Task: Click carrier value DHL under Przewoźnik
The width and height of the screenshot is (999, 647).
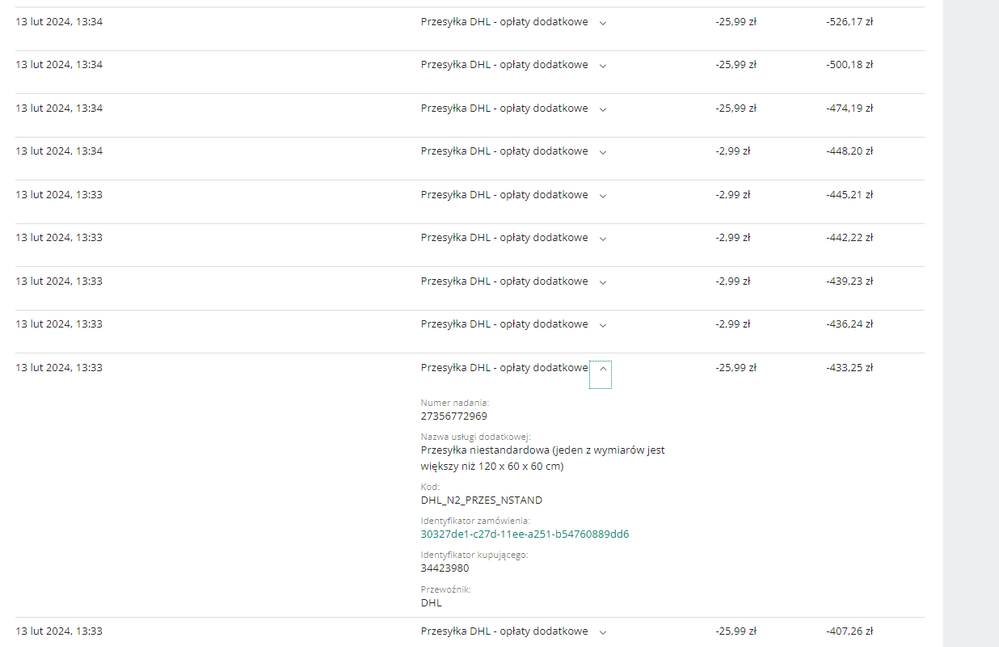Action: [x=431, y=603]
